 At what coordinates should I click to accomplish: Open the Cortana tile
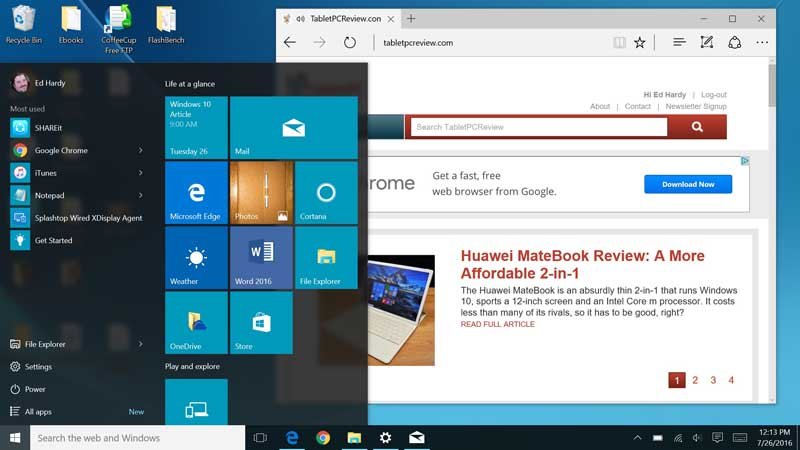[326, 193]
